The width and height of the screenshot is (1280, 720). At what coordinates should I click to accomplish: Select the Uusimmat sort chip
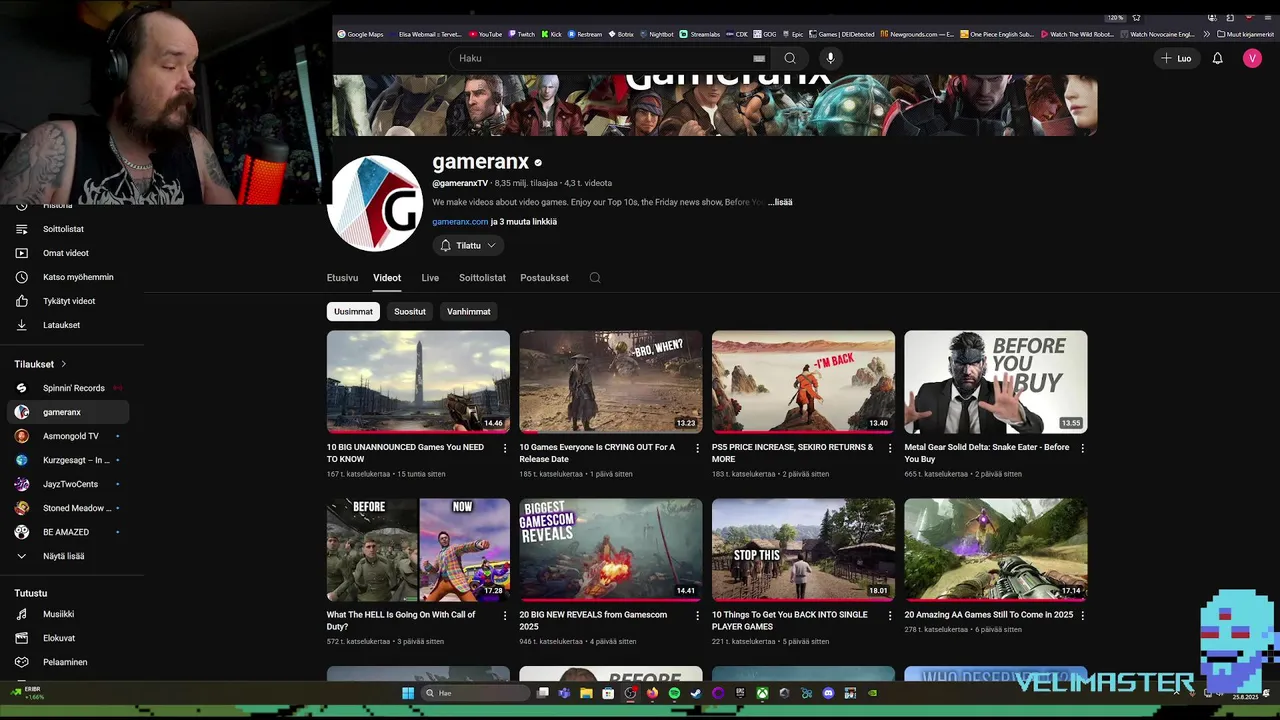tap(353, 312)
